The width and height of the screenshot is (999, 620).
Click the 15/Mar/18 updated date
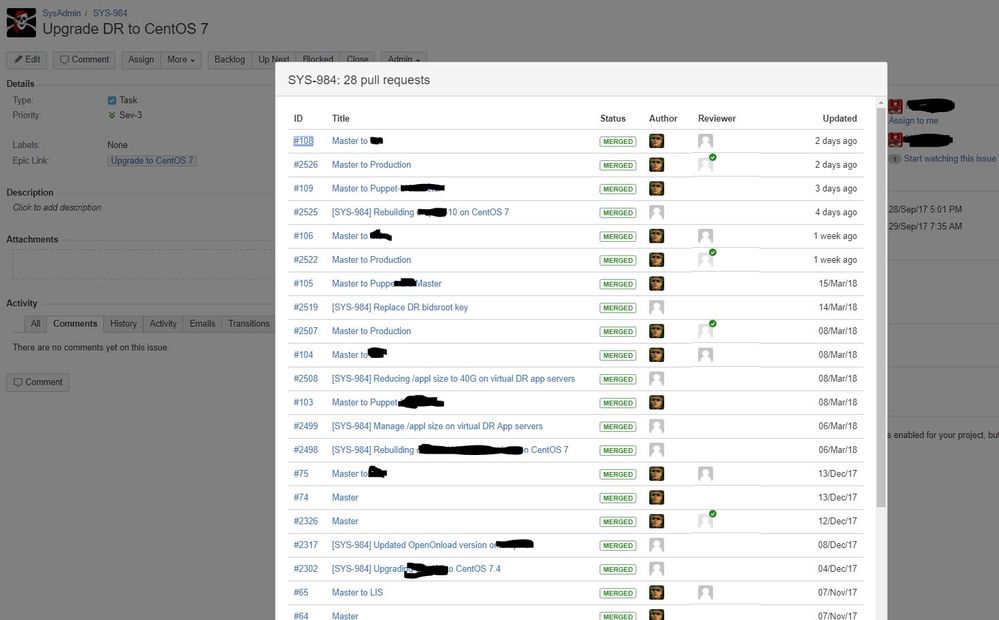tap(837, 284)
